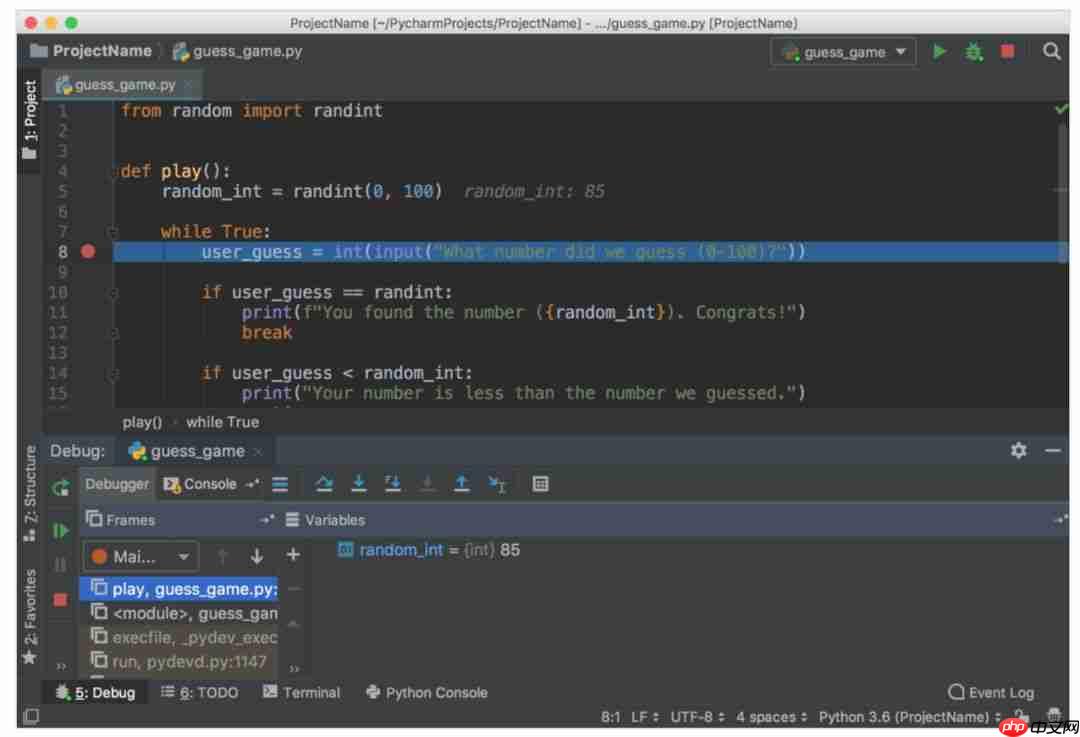This screenshot has width=1080, height=737.
Task: Click the Step Over debugger icon
Action: click(x=324, y=483)
